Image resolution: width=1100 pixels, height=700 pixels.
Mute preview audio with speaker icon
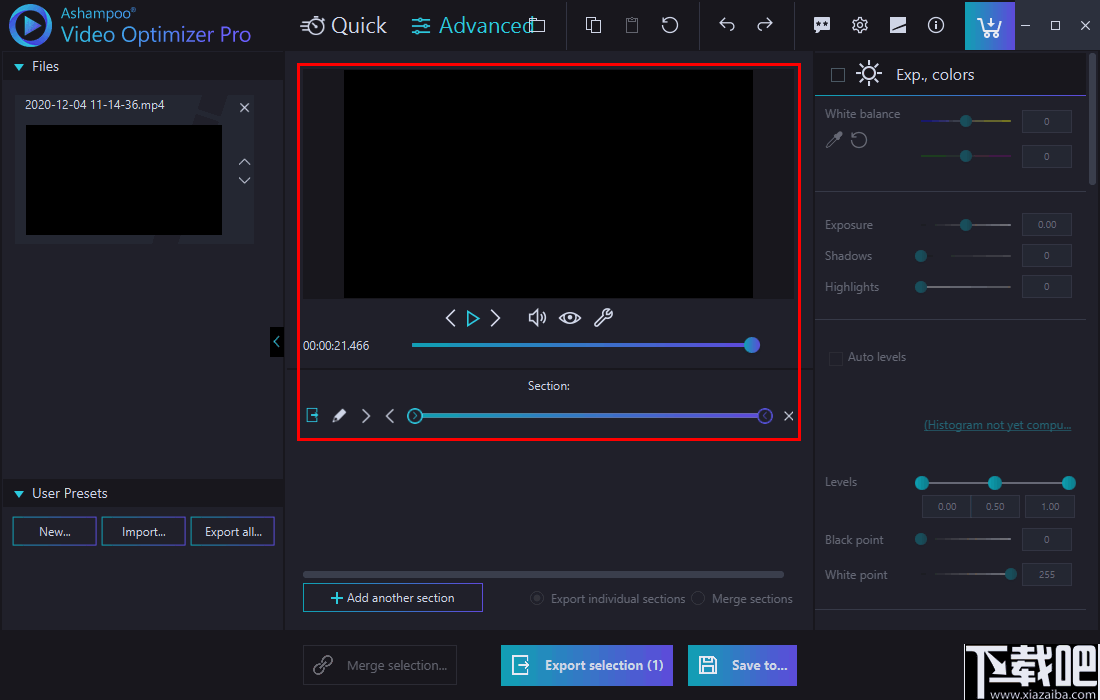point(537,317)
